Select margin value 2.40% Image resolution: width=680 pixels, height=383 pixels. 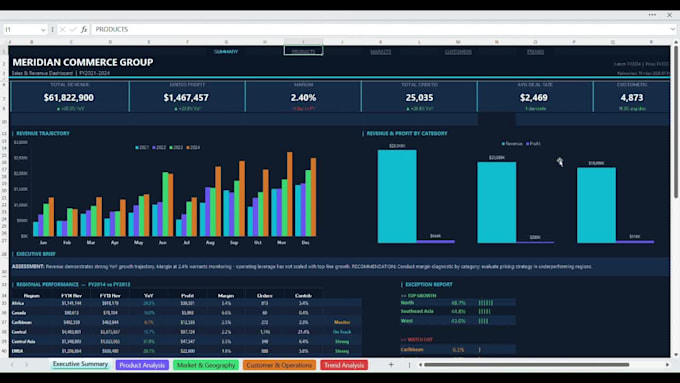click(x=303, y=98)
